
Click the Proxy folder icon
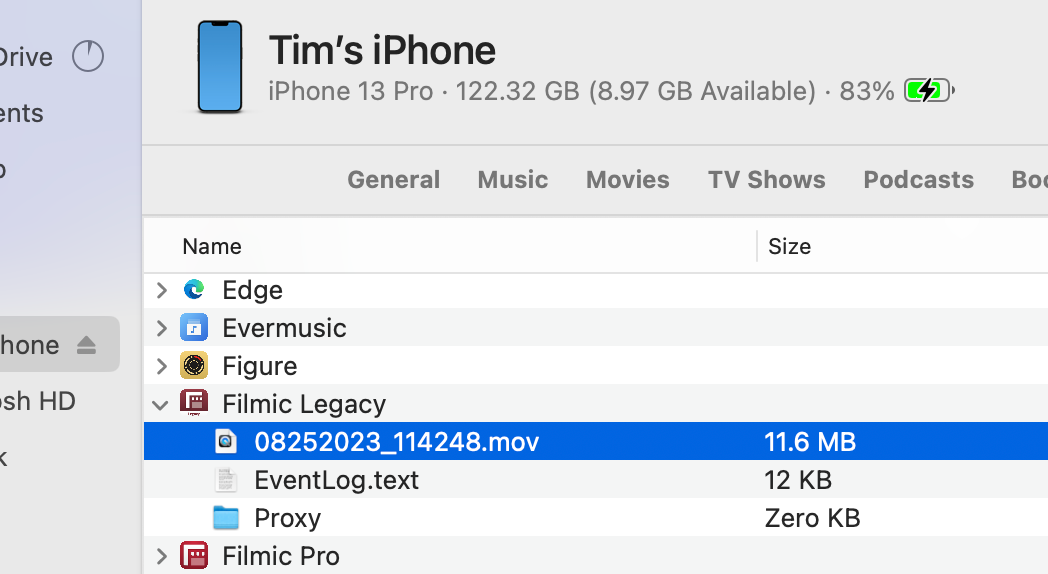[x=226, y=518]
